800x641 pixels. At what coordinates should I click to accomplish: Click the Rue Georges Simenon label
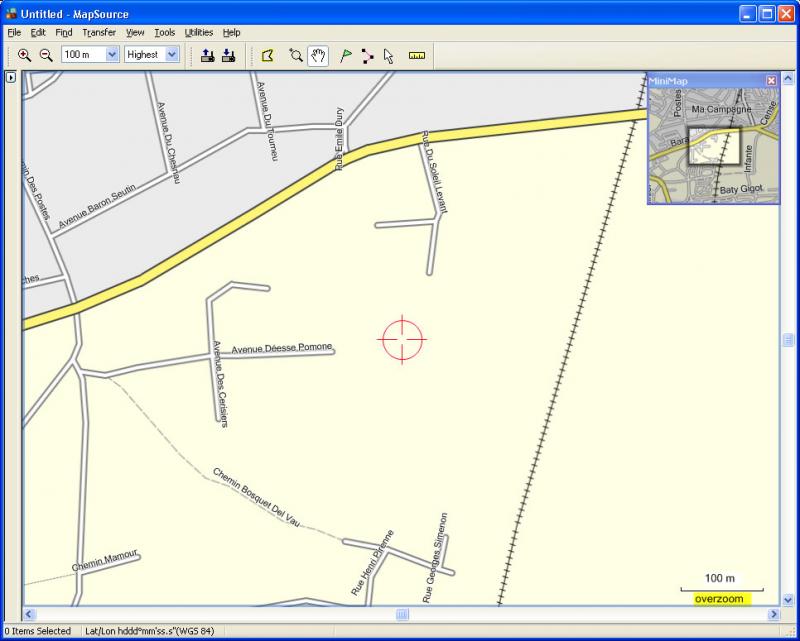tap(435, 558)
